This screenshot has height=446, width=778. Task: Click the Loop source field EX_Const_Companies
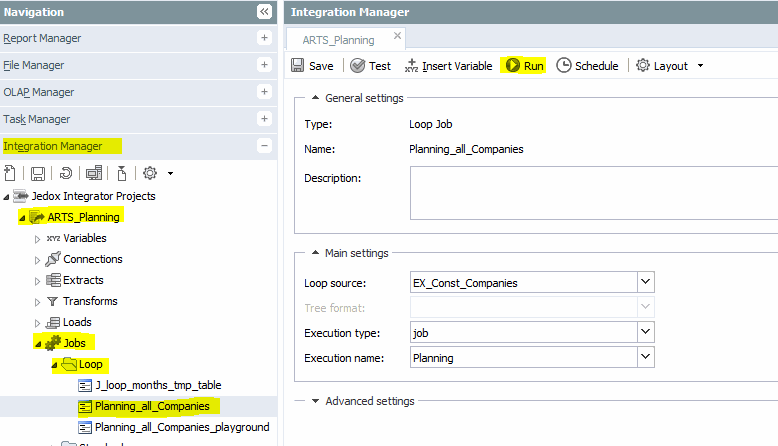tap(524, 282)
